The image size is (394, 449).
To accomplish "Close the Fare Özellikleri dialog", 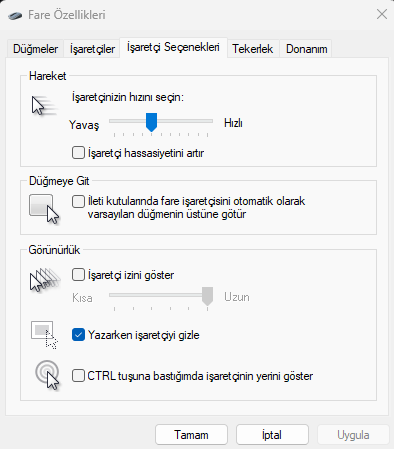I will [382, 14].
